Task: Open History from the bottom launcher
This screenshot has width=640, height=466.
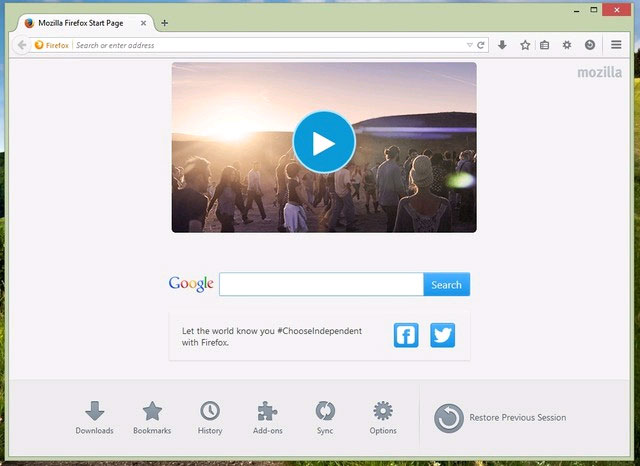Action: [x=210, y=417]
